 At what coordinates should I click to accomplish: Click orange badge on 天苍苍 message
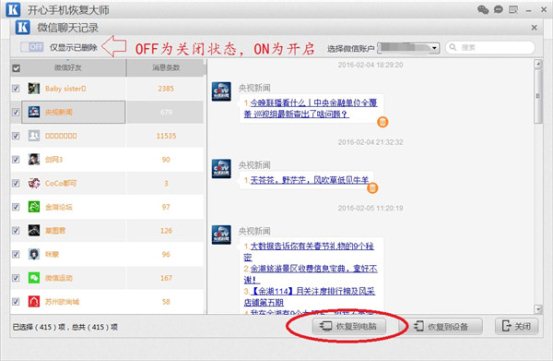[372, 188]
